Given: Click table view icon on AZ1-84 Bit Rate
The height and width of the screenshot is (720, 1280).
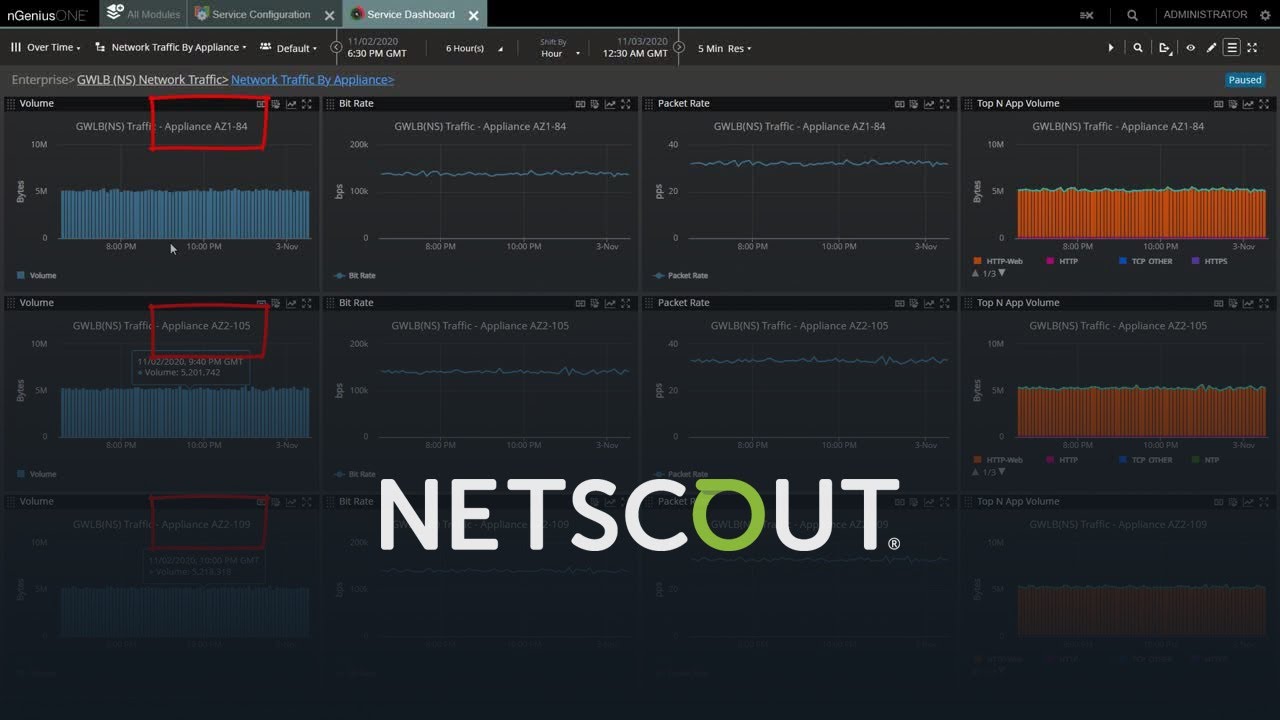Looking at the screenshot, I should [x=580, y=104].
